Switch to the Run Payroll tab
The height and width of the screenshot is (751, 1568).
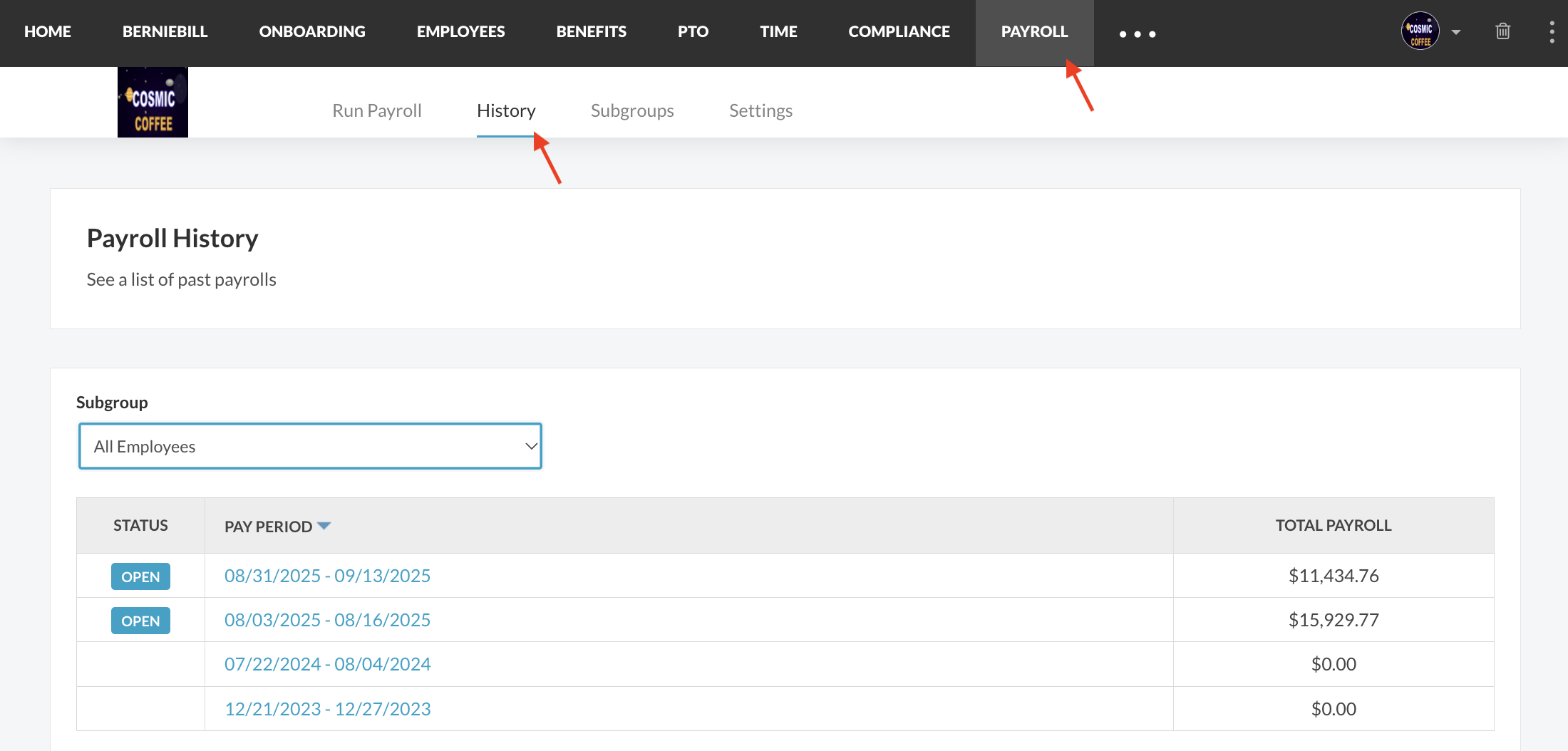[x=376, y=110]
